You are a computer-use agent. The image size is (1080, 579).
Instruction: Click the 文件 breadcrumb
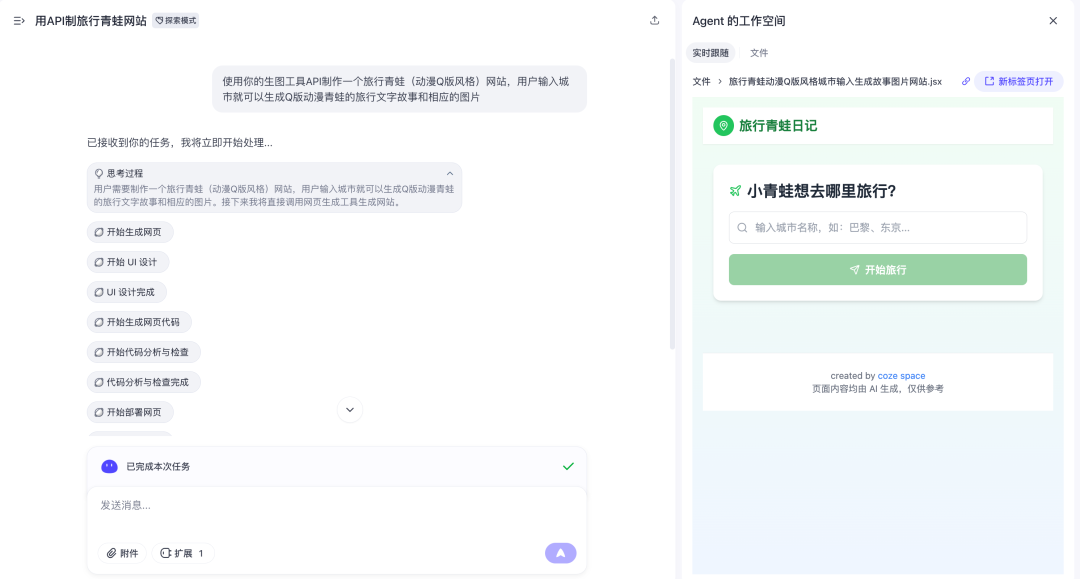pyautogui.click(x=701, y=81)
